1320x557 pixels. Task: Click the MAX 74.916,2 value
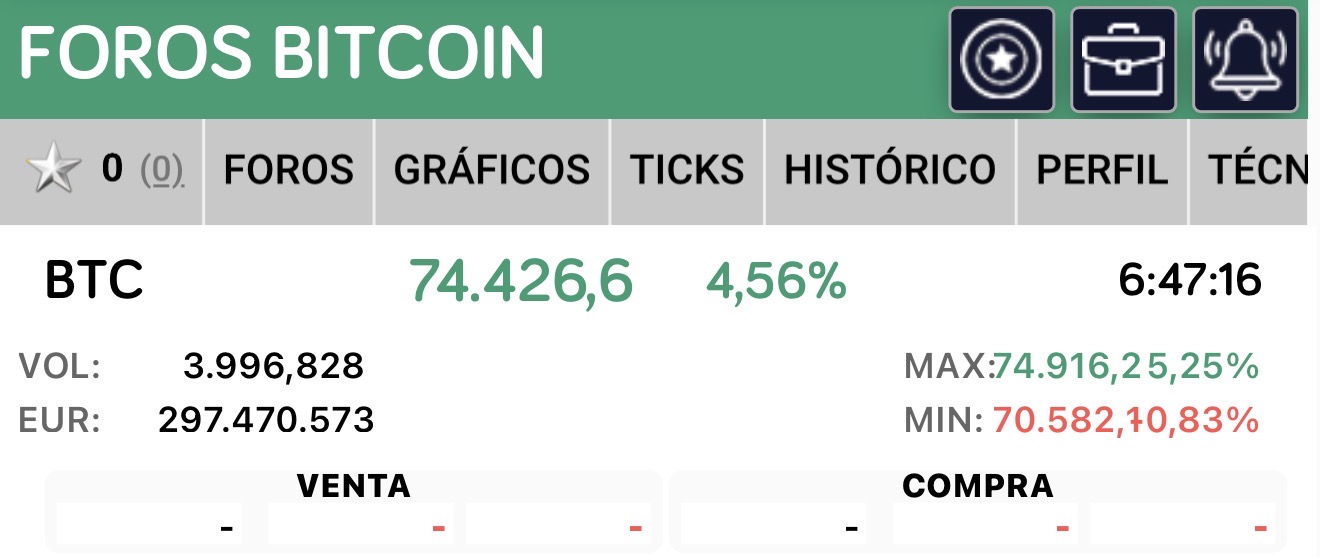click(x=1066, y=367)
